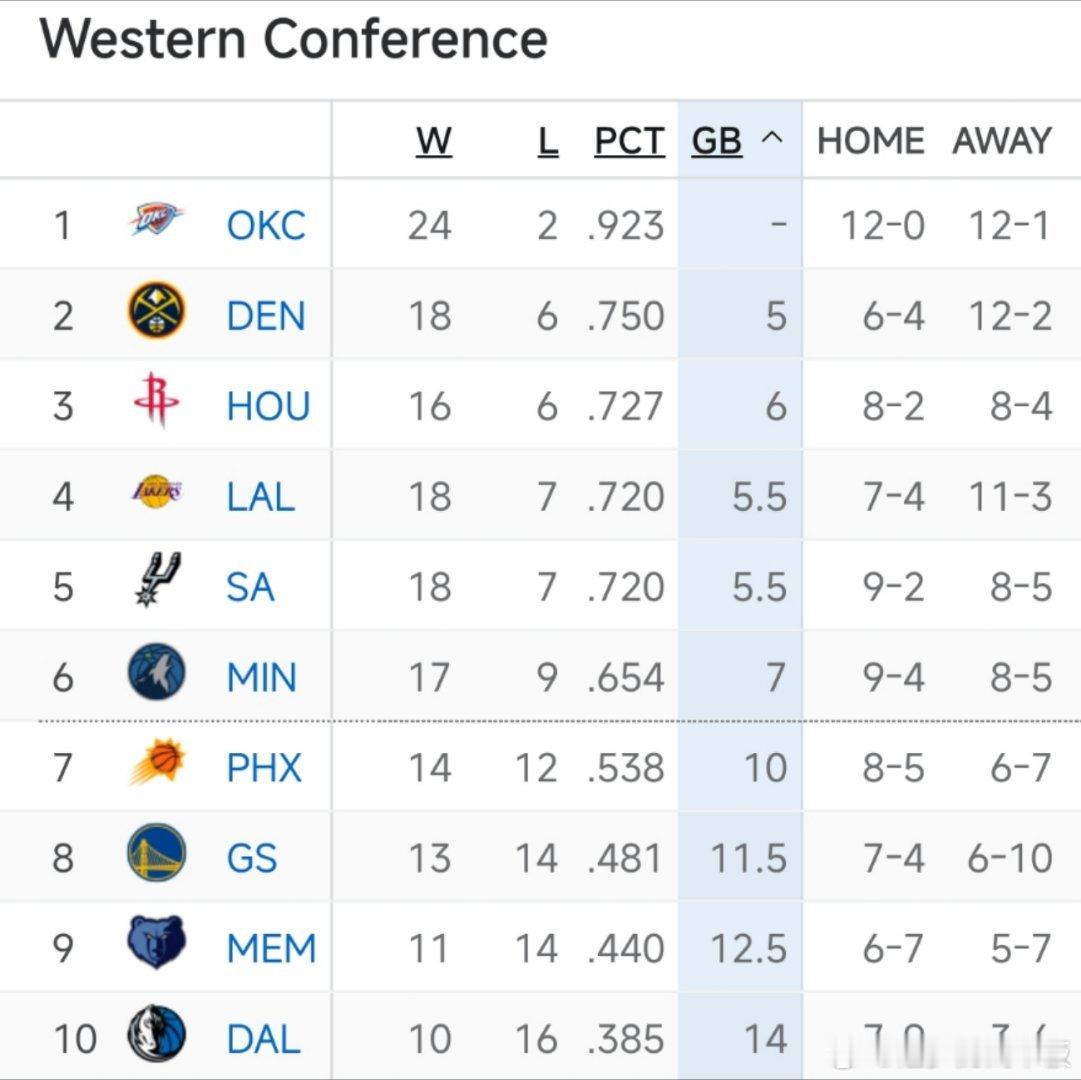Click the Phoenix Suns logo
This screenshot has width=1081, height=1080.
point(157,763)
